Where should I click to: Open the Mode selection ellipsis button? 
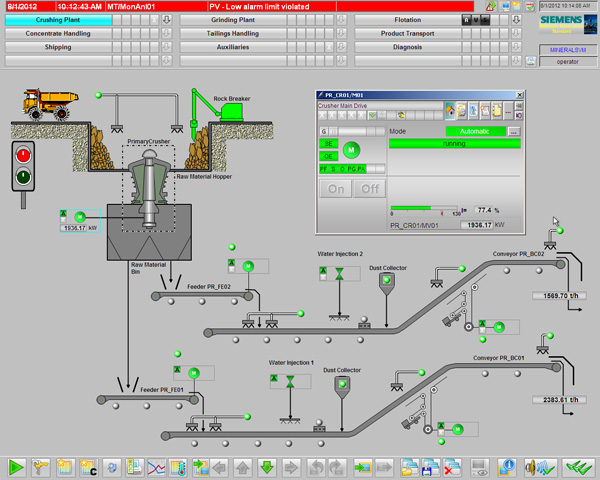pyautogui.click(x=514, y=131)
